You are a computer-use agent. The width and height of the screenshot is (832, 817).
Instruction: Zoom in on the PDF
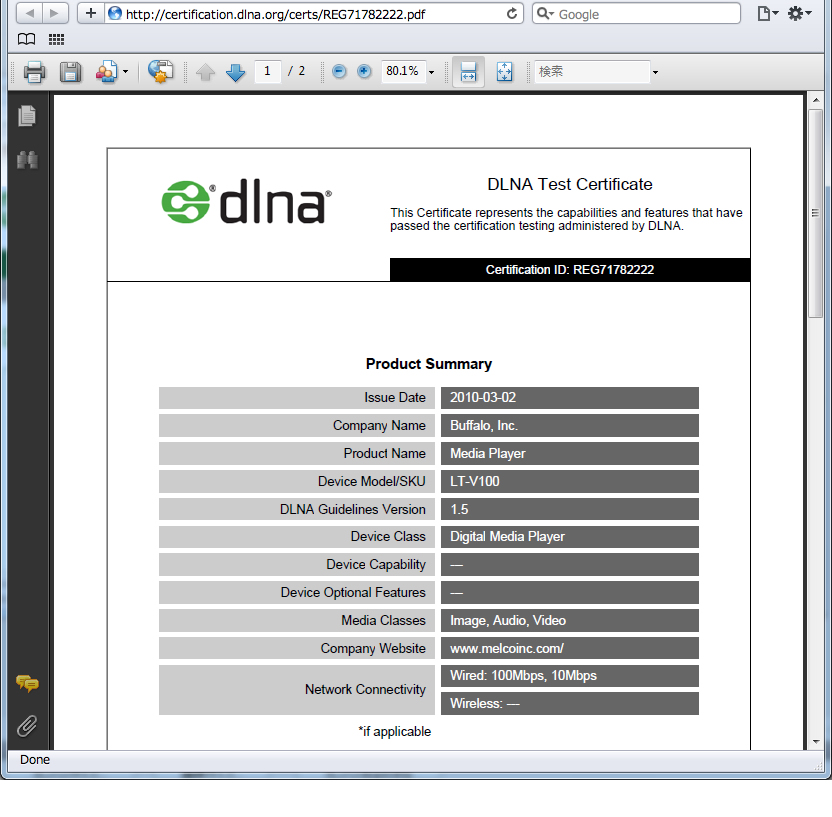point(364,71)
